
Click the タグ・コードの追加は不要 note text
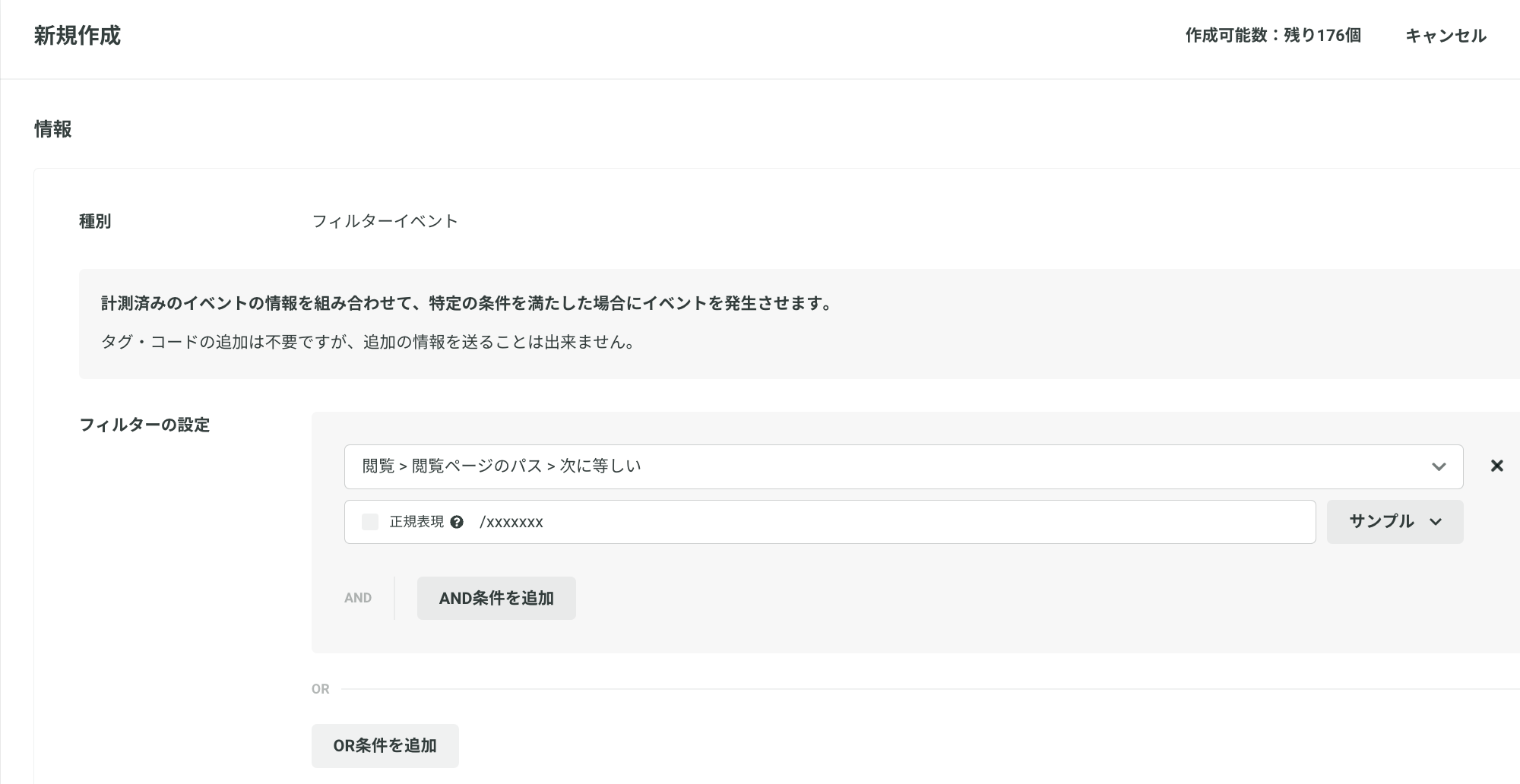pyautogui.click(x=369, y=342)
